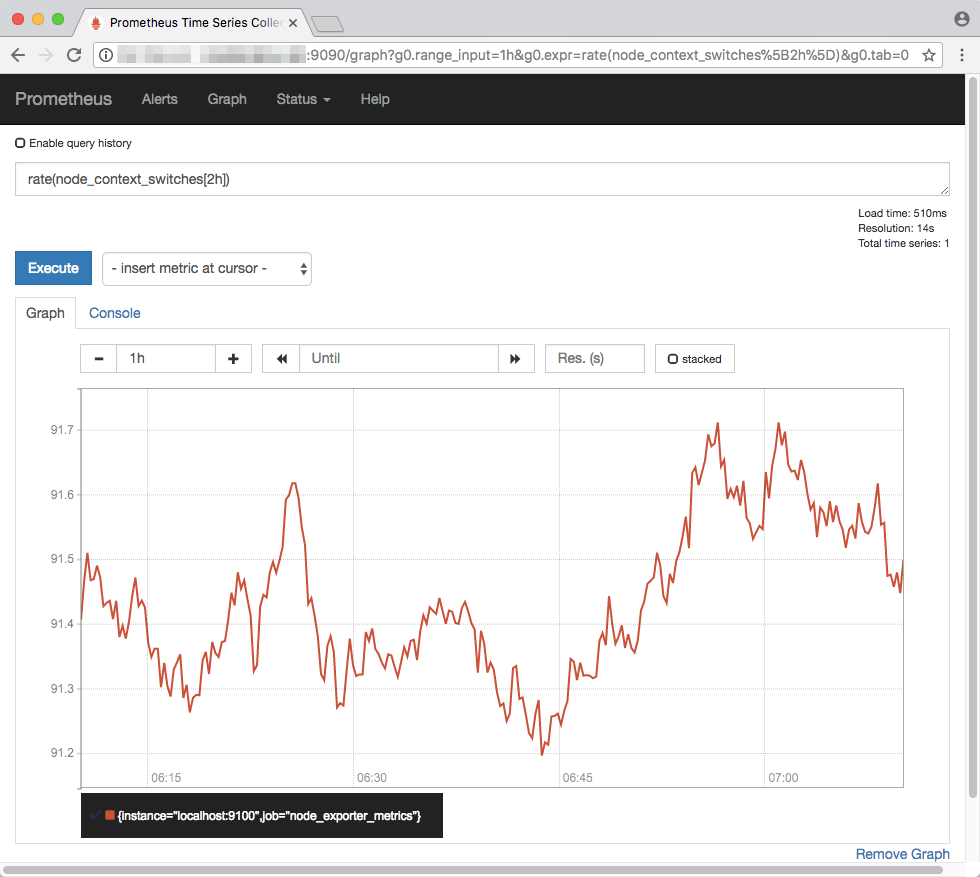Toggle the stacked graph checkbox
The height and width of the screenshot is (877, 980).
(674, 358)
